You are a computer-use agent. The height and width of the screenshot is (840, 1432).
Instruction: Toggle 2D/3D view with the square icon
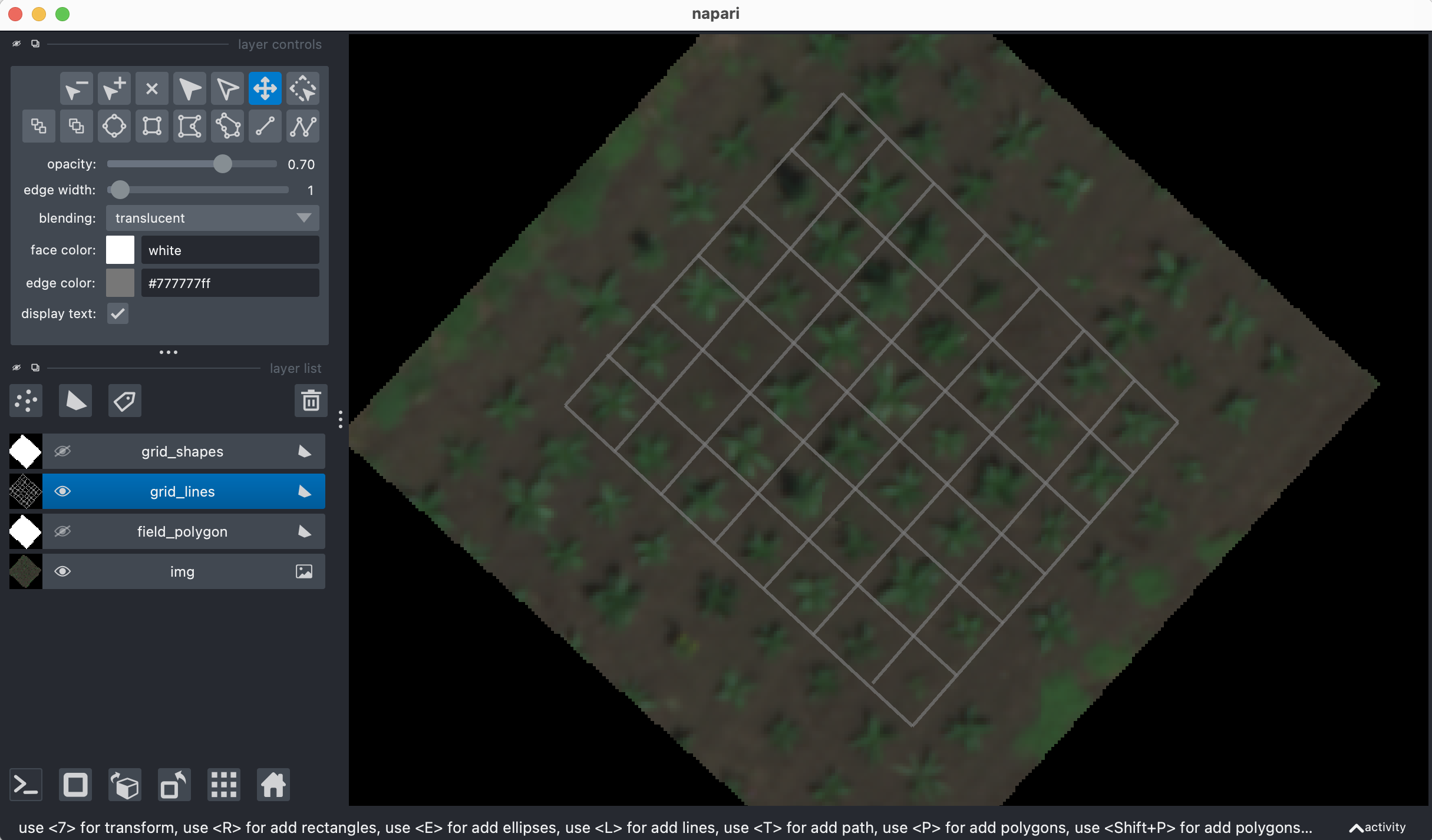tap(75, 785)
